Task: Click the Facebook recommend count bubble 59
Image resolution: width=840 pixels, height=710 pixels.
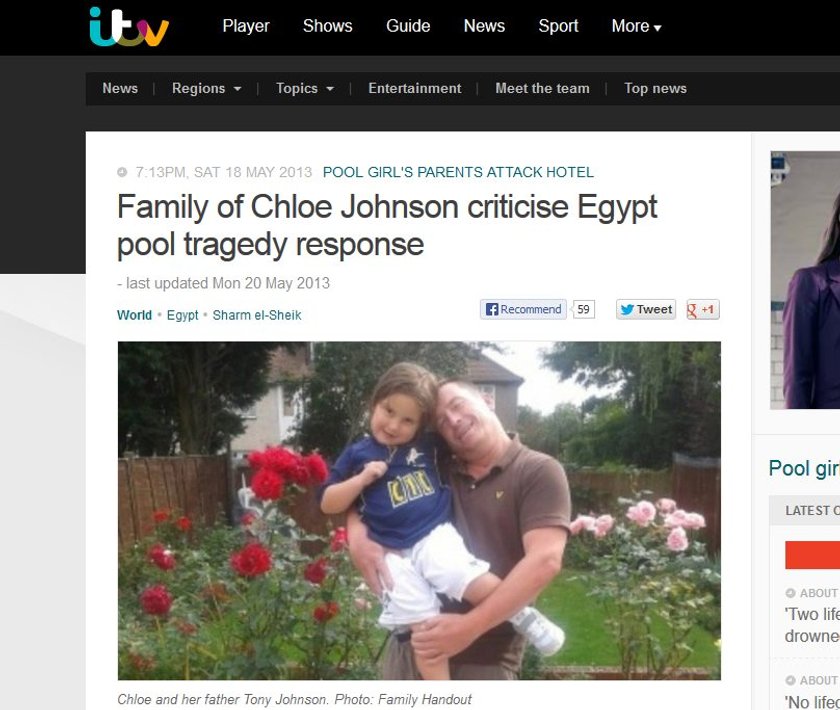Action: coord(583,309)
